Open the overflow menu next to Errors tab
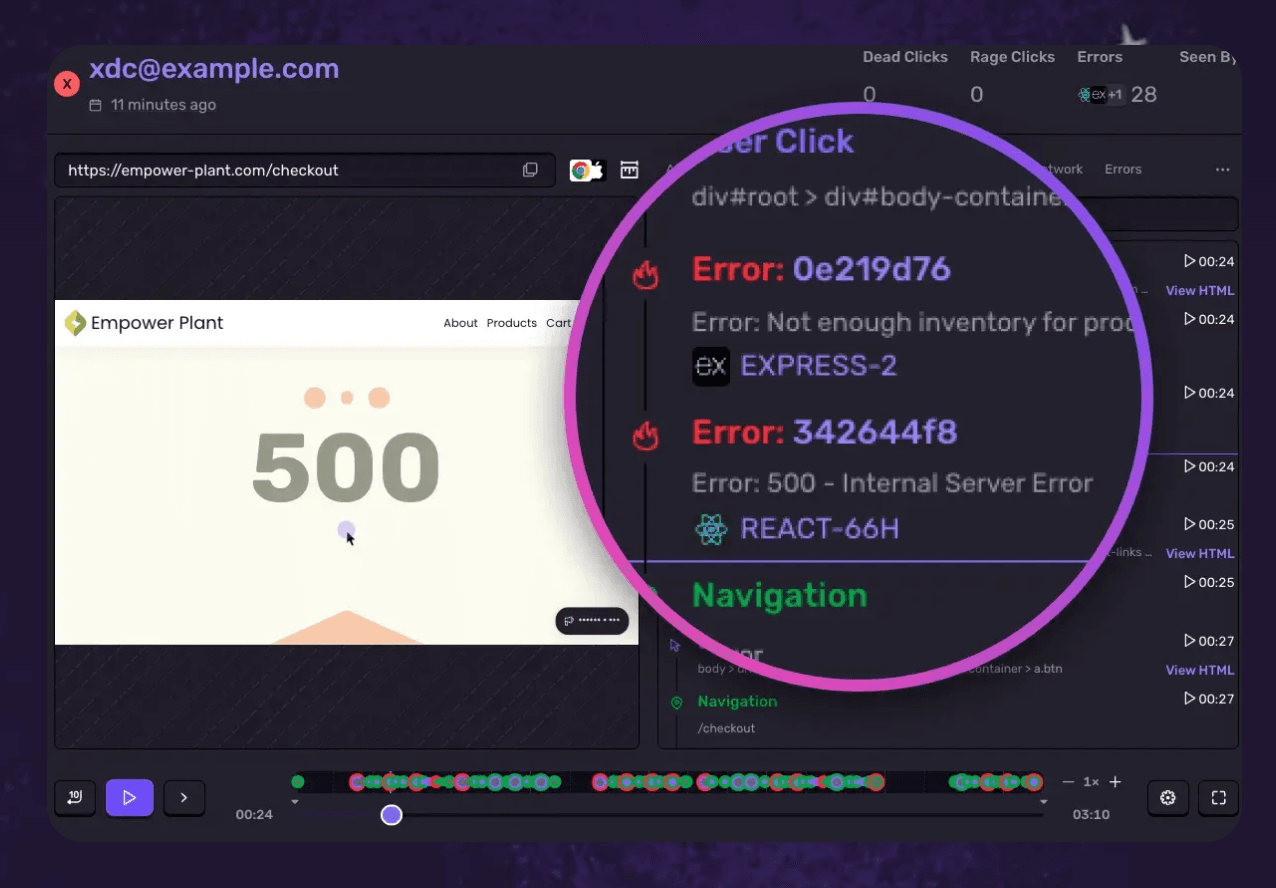 click(1222, 170)
